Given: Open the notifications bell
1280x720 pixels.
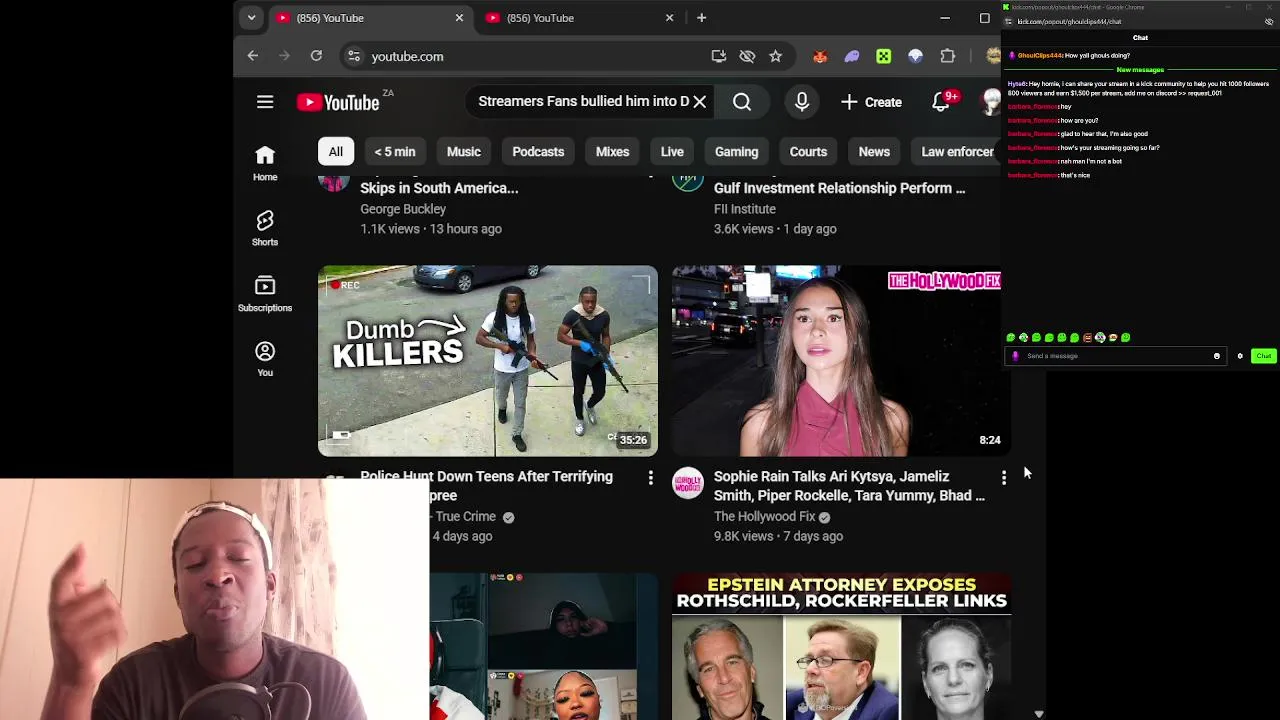Looking at the screenshot, I should click(x=941, y=102).
